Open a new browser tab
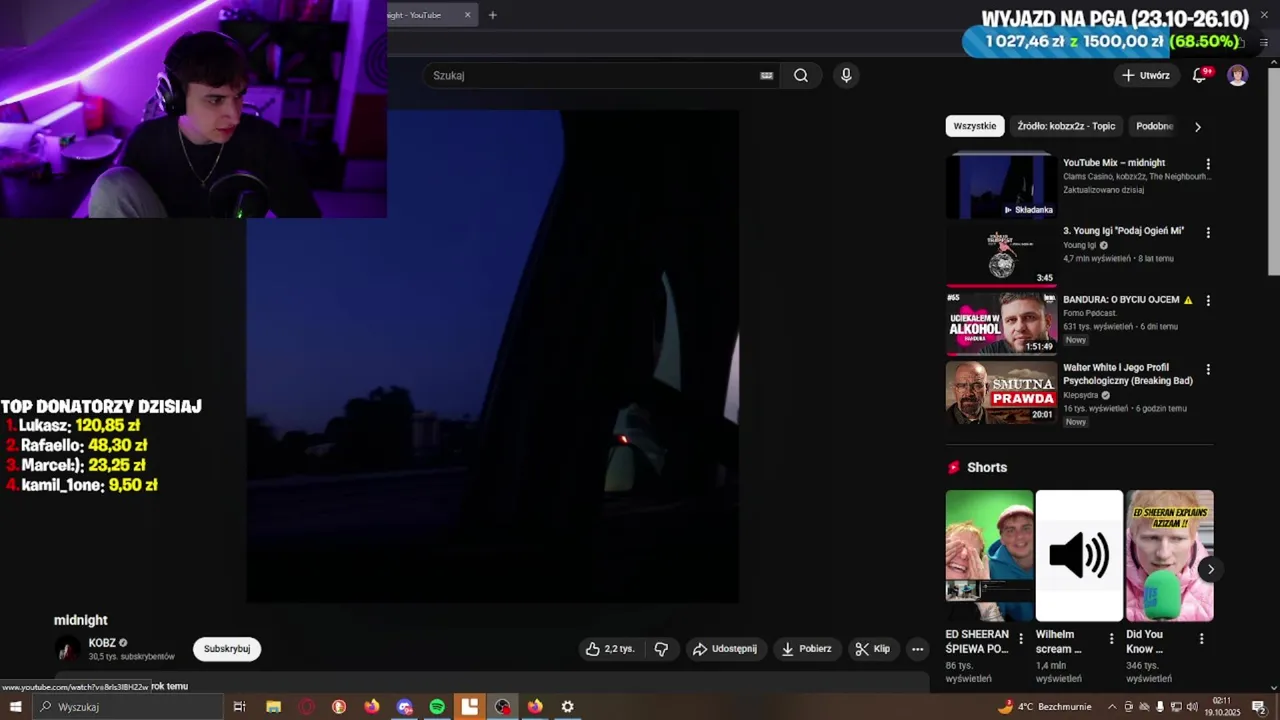Viewport: 1280px width, 720px height. (x=492, y=15)
